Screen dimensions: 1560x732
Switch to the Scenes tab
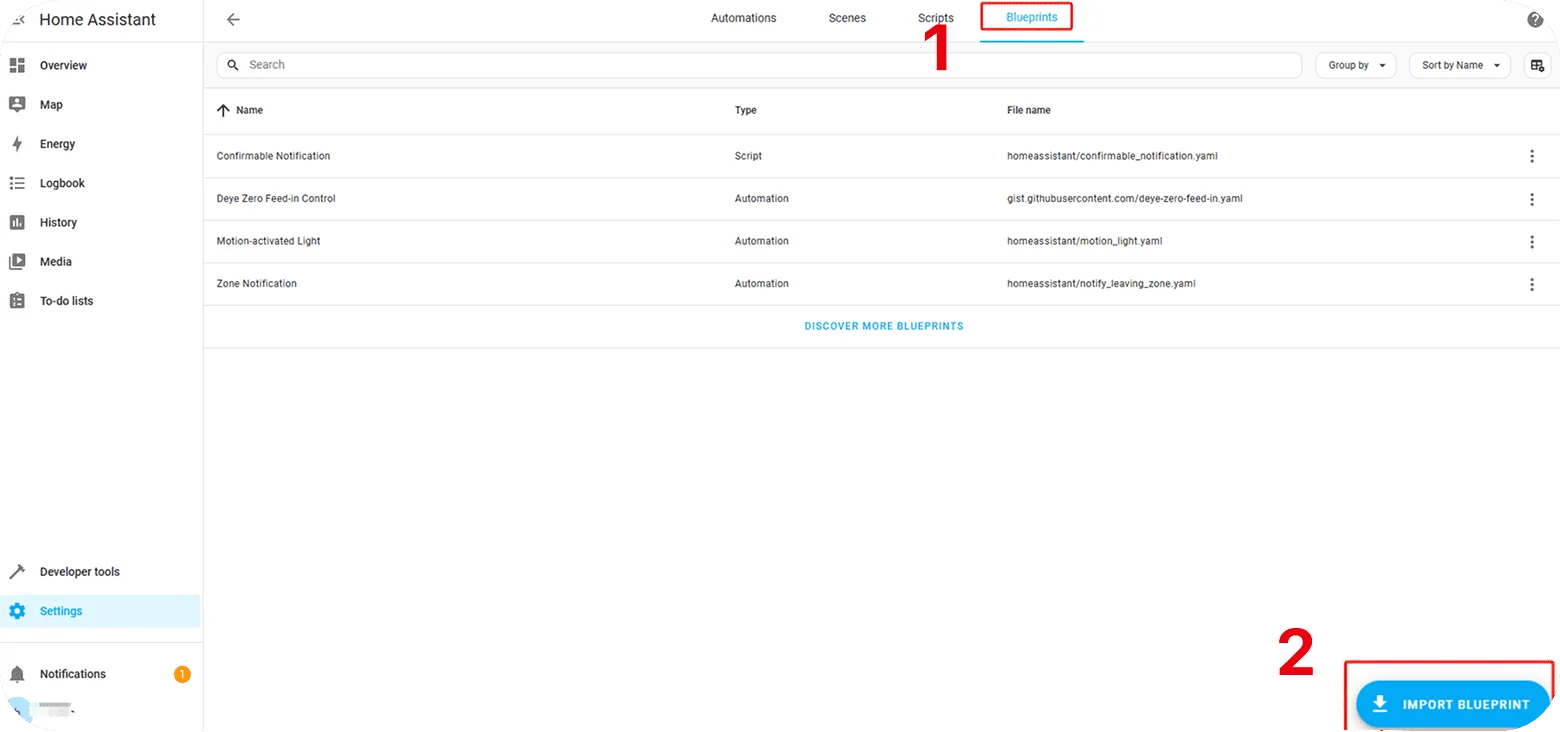(847, 18)
